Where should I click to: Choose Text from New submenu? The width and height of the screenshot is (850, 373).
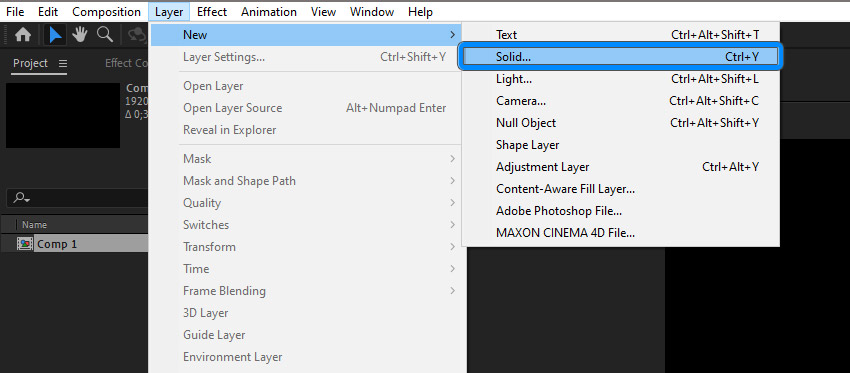[621, 35]
